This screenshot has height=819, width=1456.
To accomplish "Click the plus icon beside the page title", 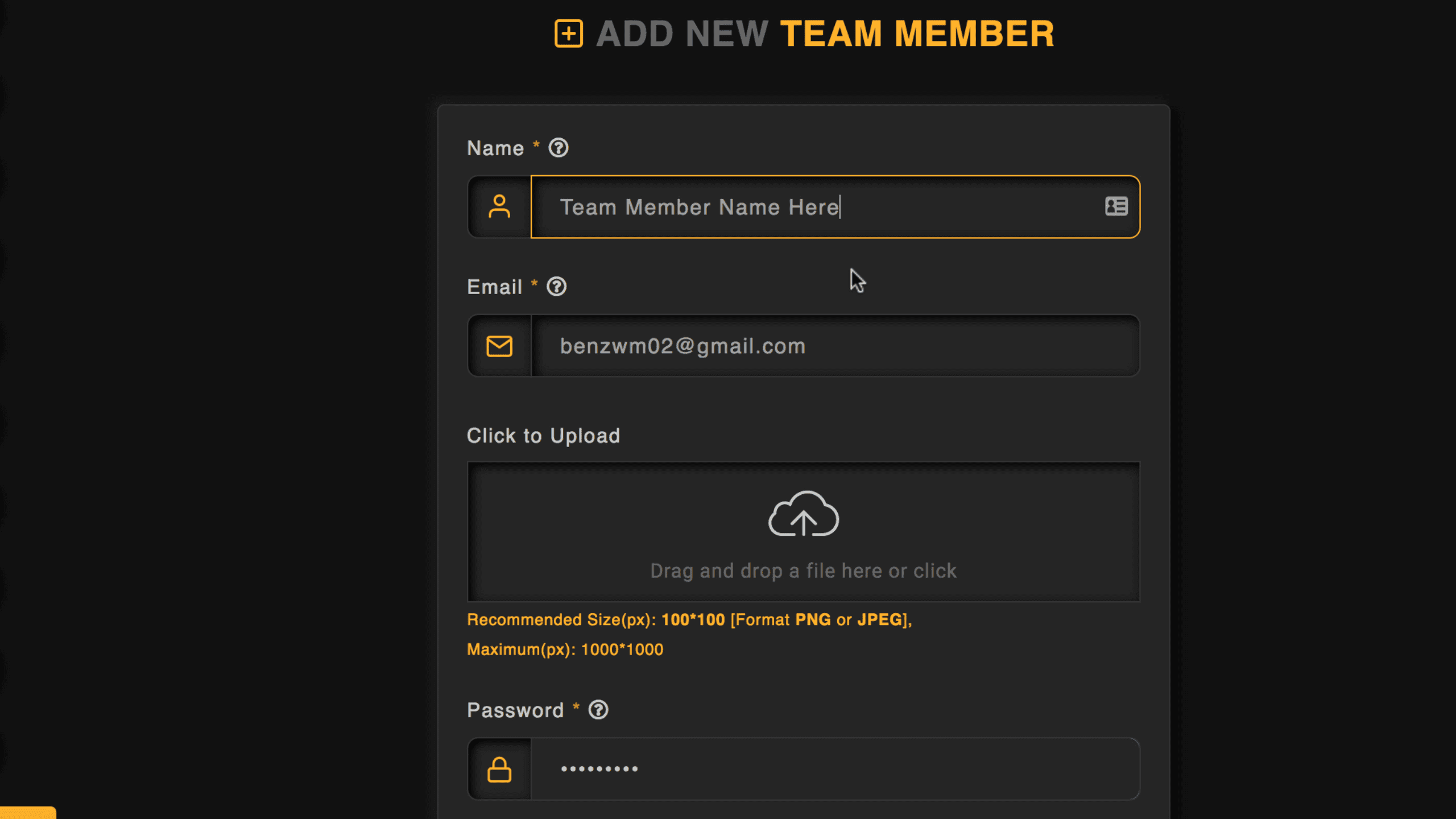I will [569, 34].
